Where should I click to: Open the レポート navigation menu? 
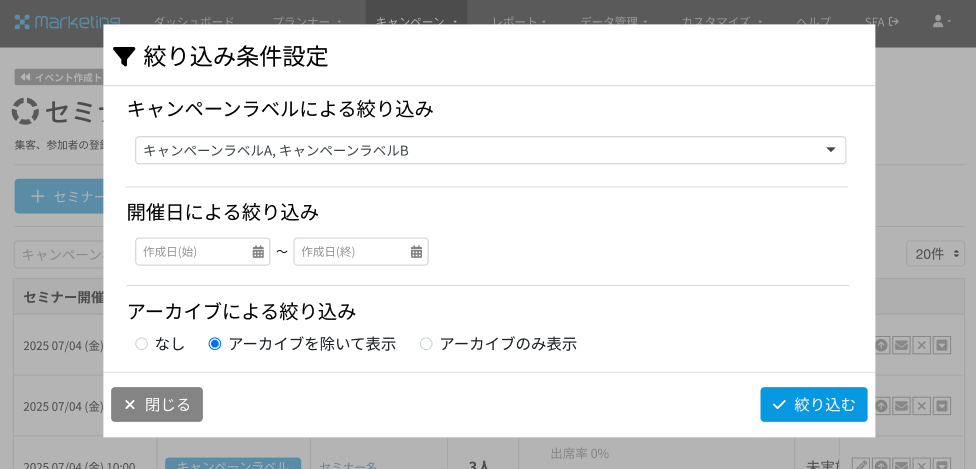(x=519, y=21)
